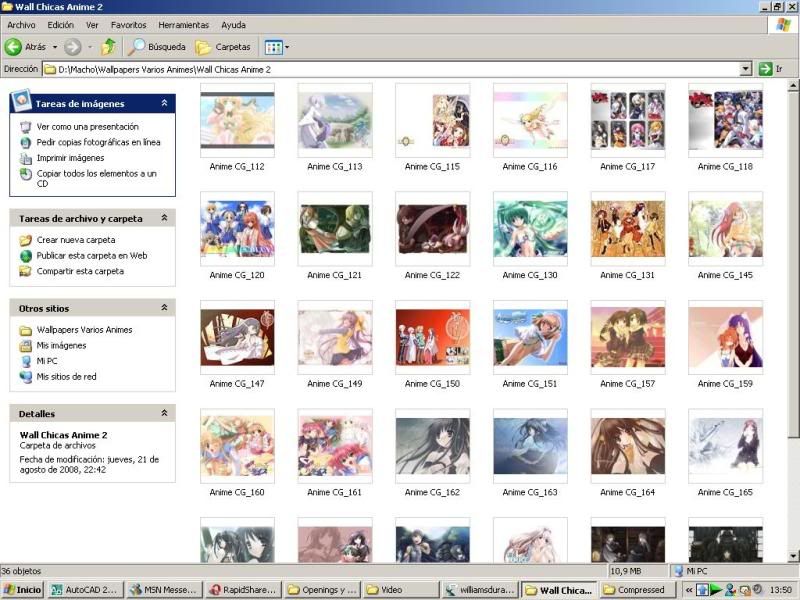Switch to Compressed taskbar folder

(637, 590)
